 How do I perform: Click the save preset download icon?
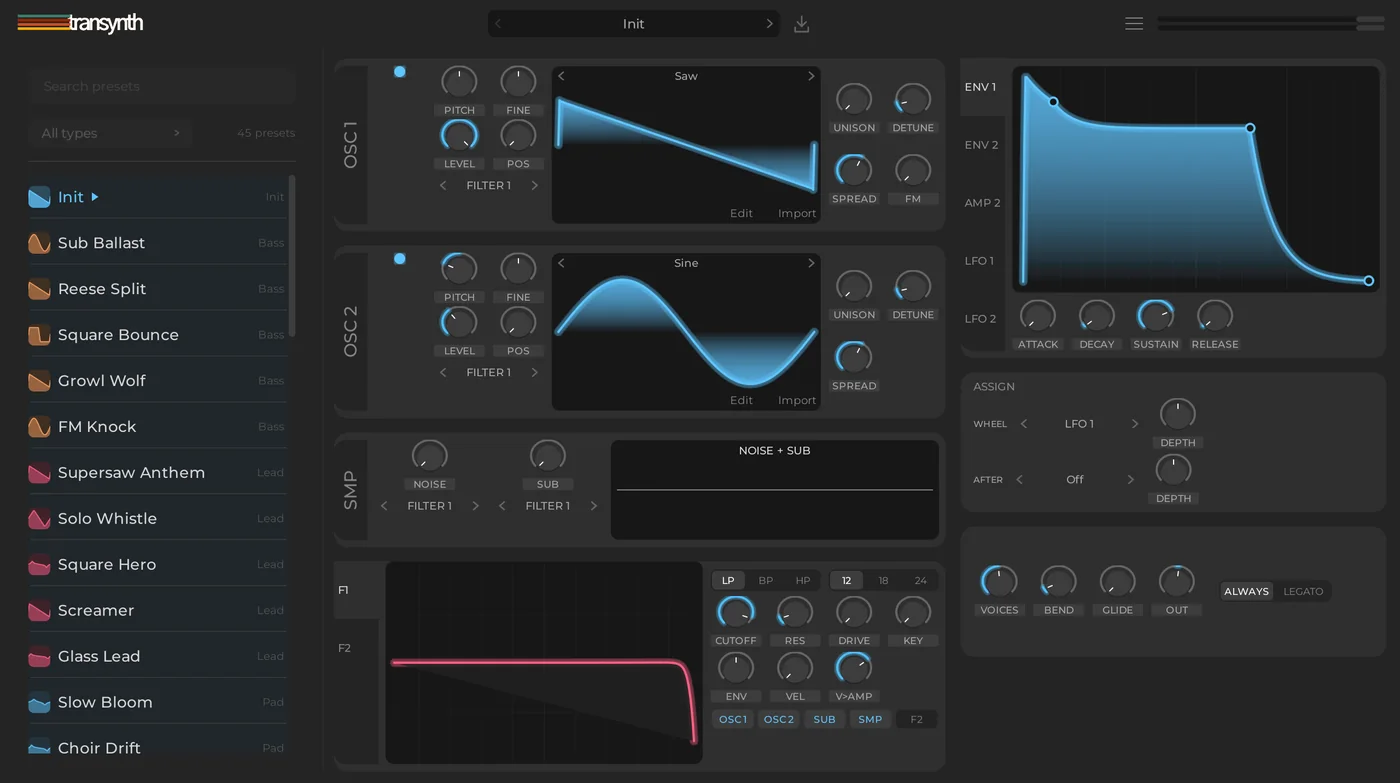pyautogui.click(x=801, y=24)
